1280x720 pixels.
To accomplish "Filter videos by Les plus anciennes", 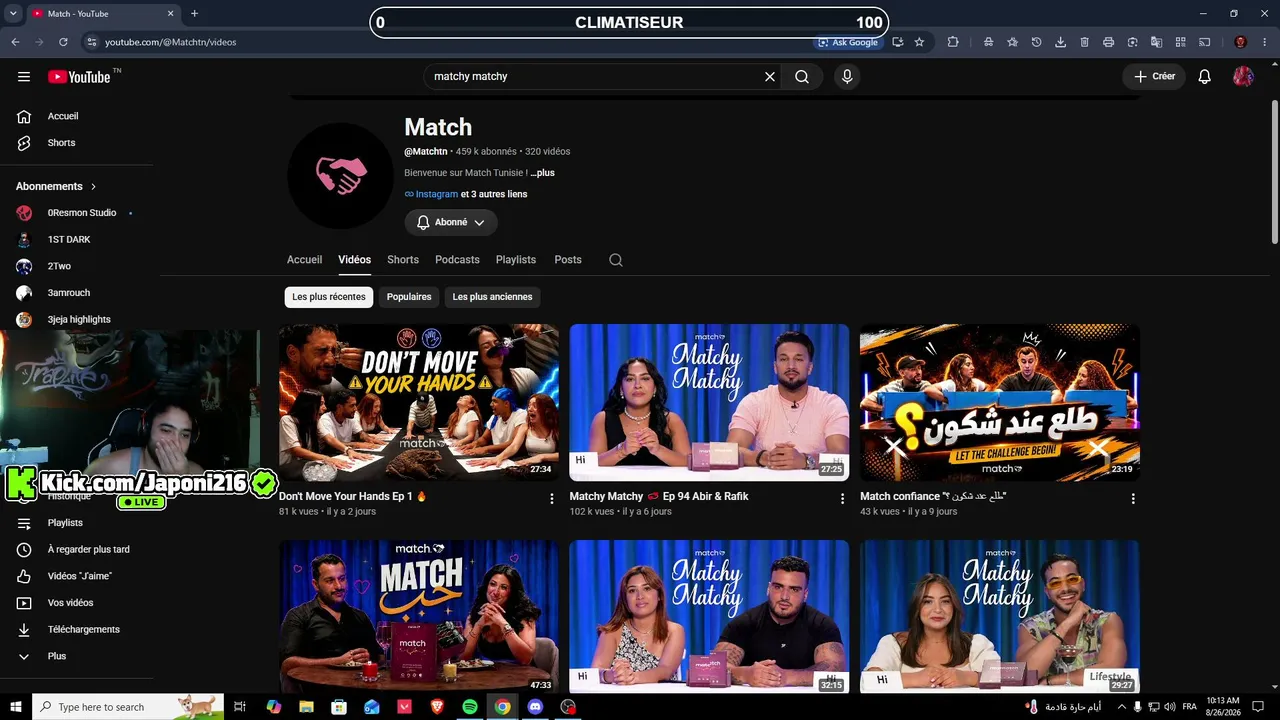I will pyautogui.click(x=492, y=297).
